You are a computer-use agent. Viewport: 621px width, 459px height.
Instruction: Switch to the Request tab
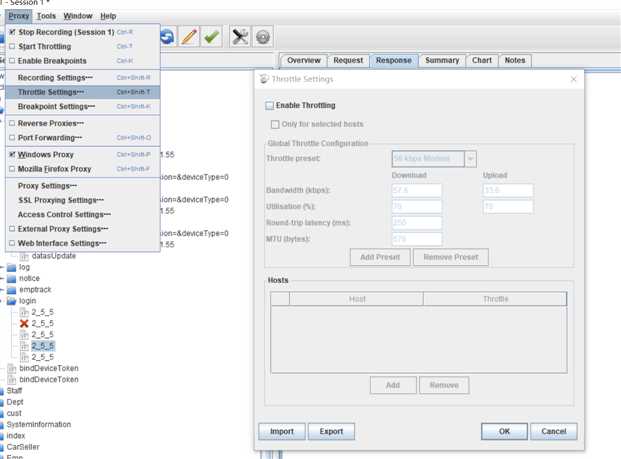coord(348,60)
